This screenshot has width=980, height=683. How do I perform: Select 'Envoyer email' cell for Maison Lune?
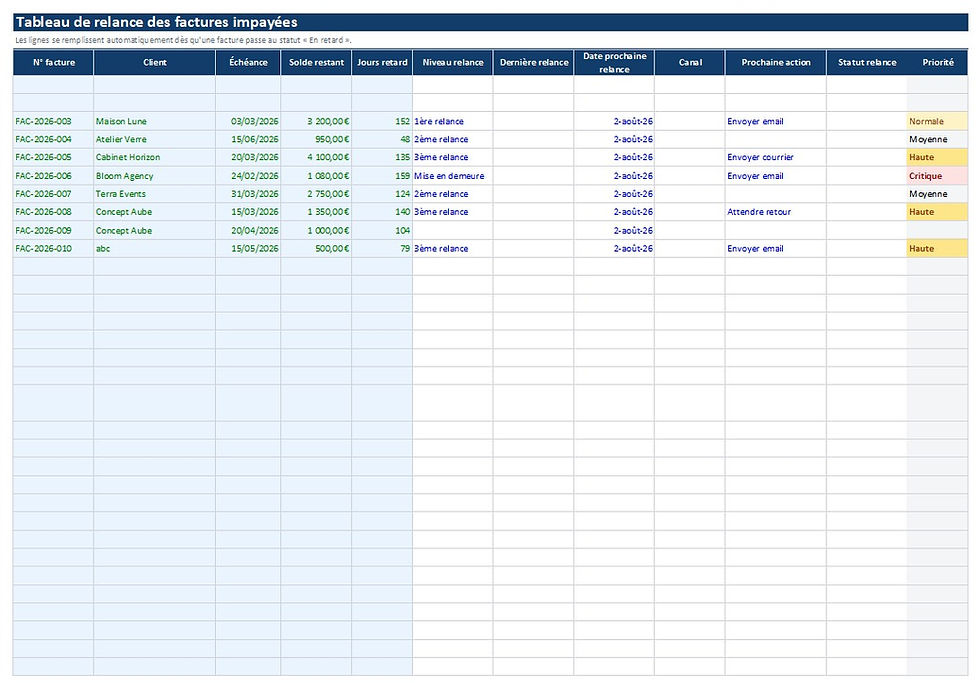(x=776, y=121)
